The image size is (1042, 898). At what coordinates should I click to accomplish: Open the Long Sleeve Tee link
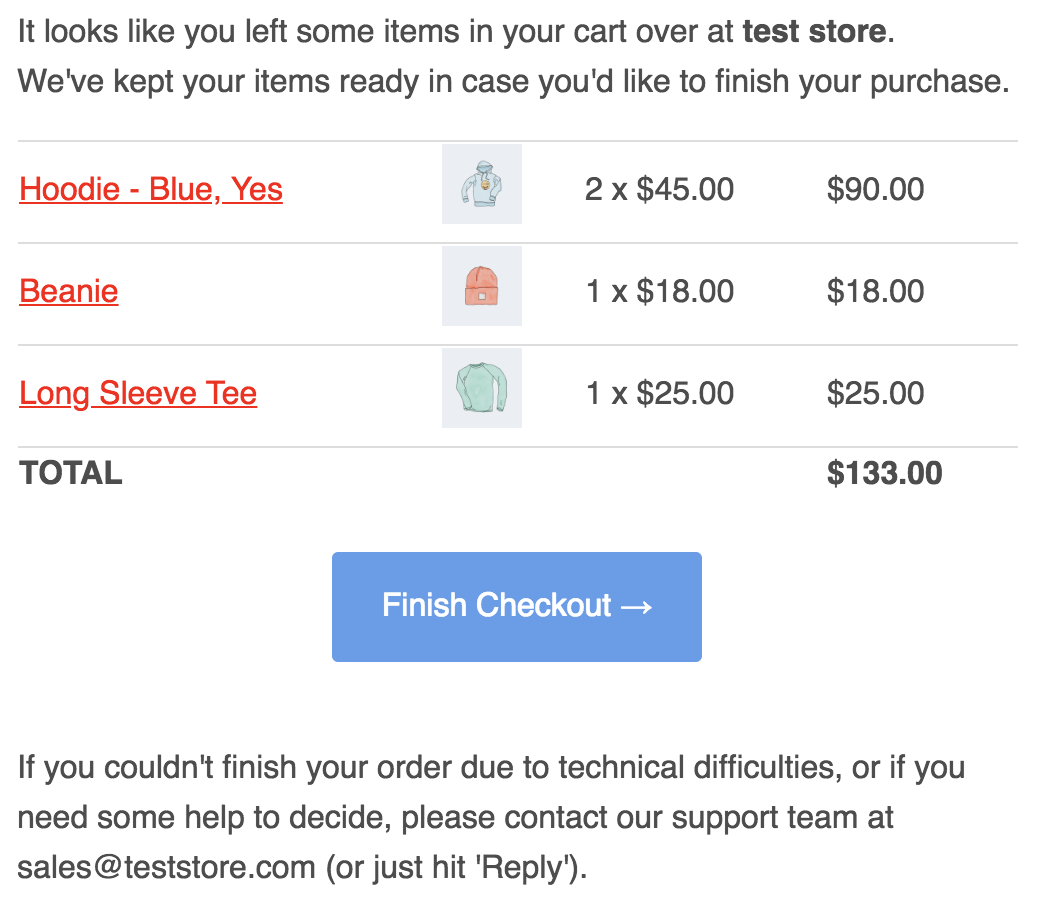tap(138, 393)
